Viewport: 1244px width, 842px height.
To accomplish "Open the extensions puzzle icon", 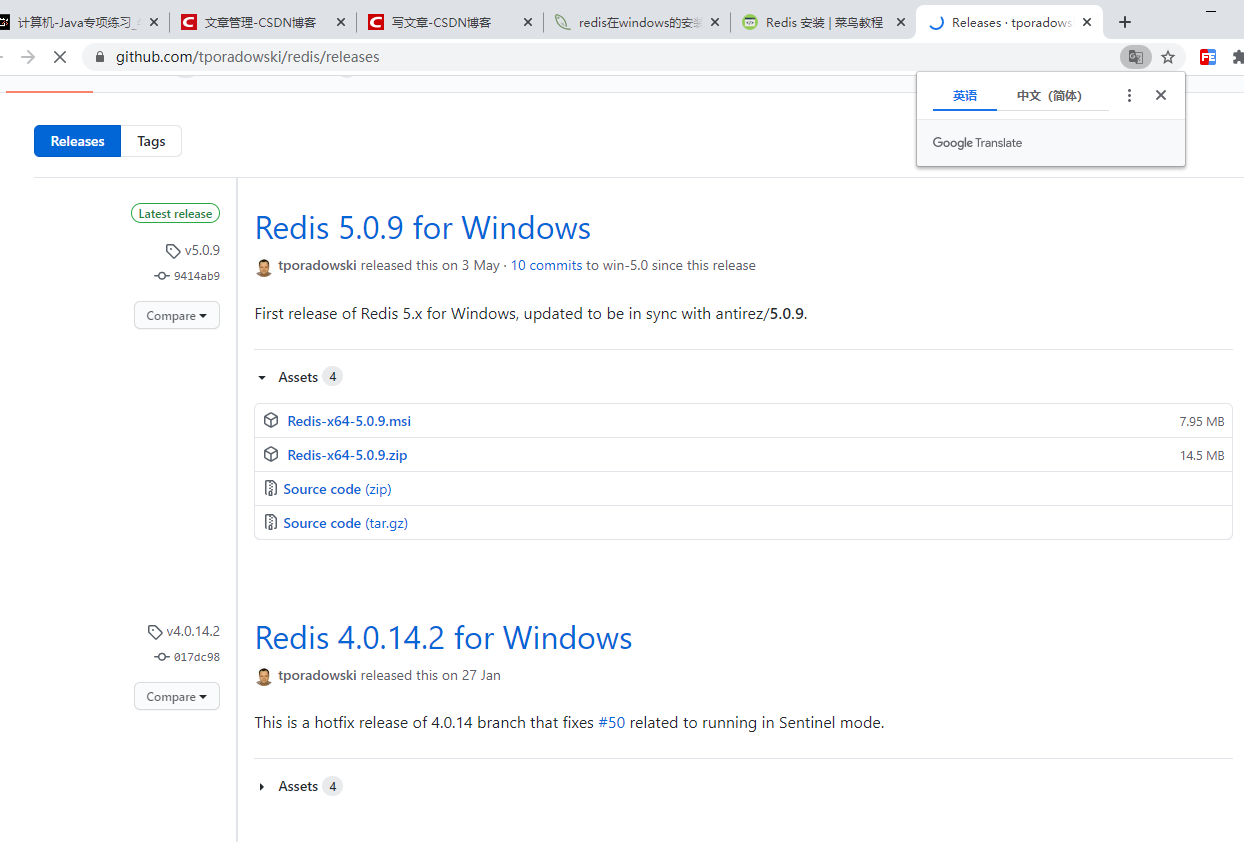I will (1238, 57).
